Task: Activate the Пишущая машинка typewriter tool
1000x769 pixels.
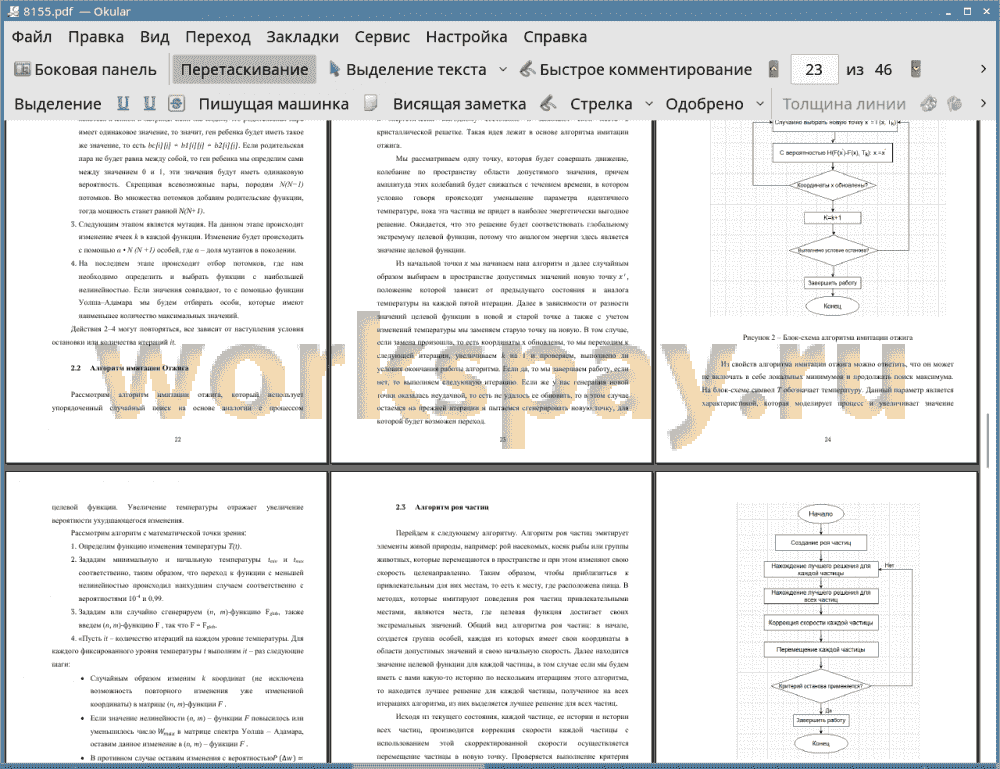Action: (274, 104)
